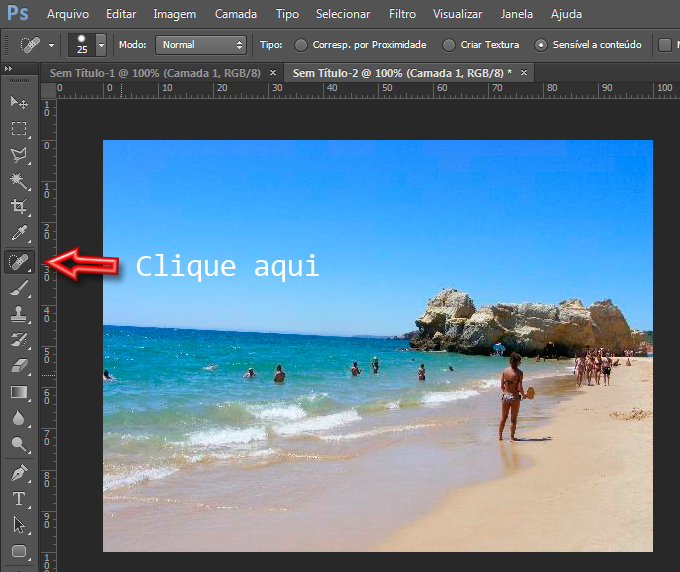Open the Arquivo menu
This screenshot has height=572, width=680.
(68, 14)
